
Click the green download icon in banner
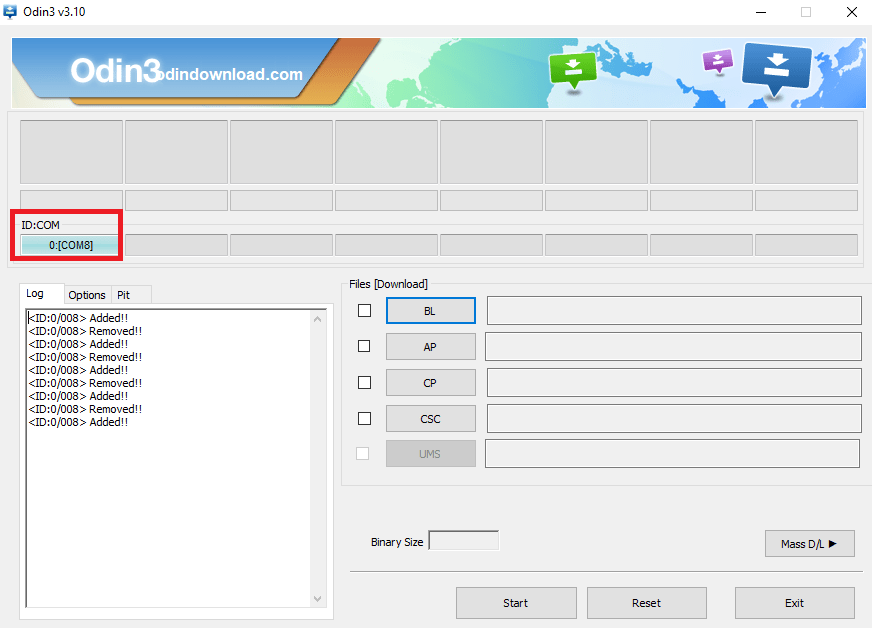pos(572,71)
